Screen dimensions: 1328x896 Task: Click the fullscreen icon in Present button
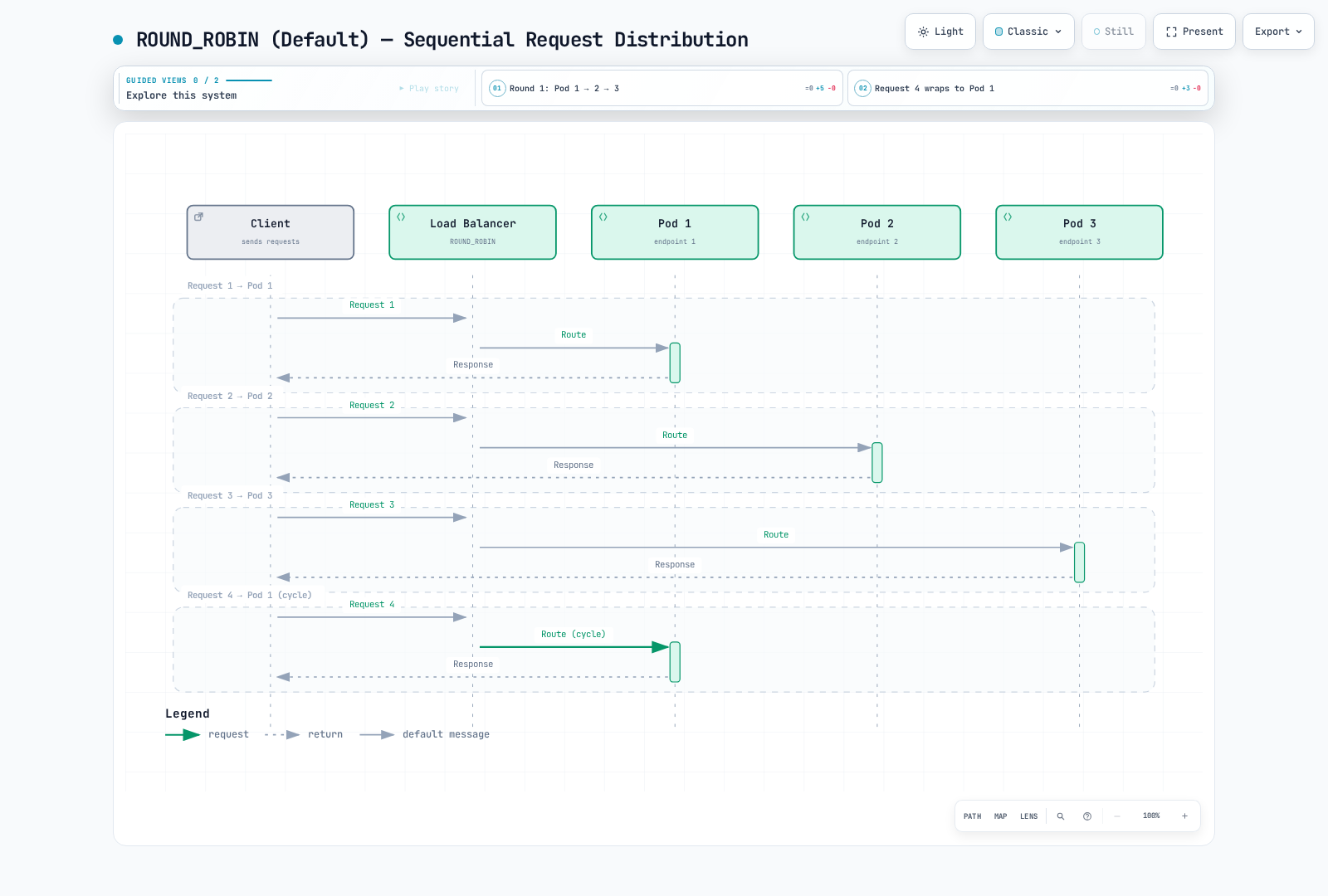[x=1171, y=32]
